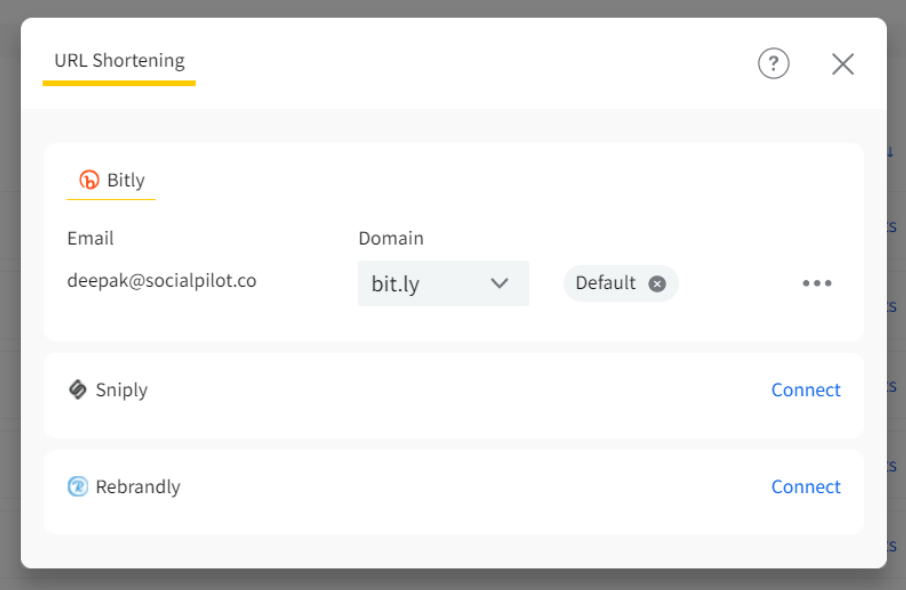Connect the Rebrandly account
Viewport: 906px width, 590px height.
click(805, 487)
